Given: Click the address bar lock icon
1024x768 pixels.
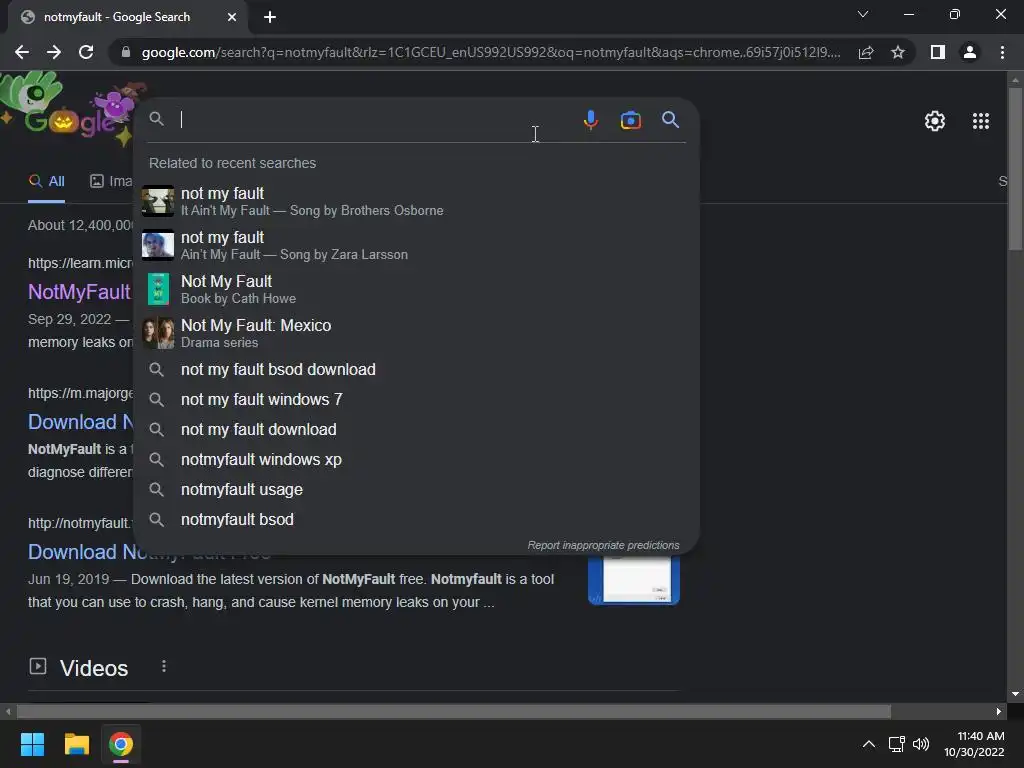Looking at the screenshot, I should (126, 52).
